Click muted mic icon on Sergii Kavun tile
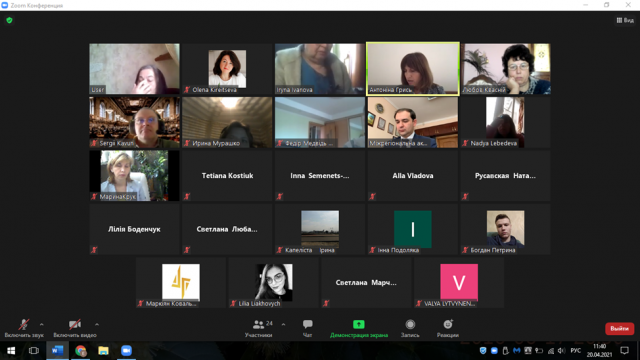This screenshot has width=640, height=360. [x=94, y=143]
